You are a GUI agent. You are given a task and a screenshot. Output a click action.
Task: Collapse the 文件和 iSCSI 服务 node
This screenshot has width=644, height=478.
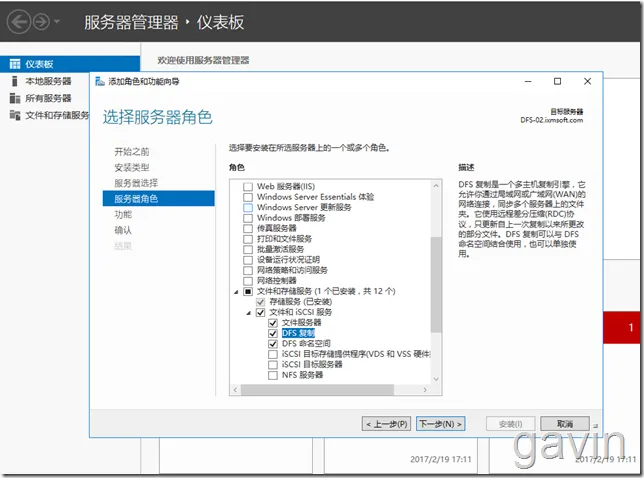(x=248, y=313)
